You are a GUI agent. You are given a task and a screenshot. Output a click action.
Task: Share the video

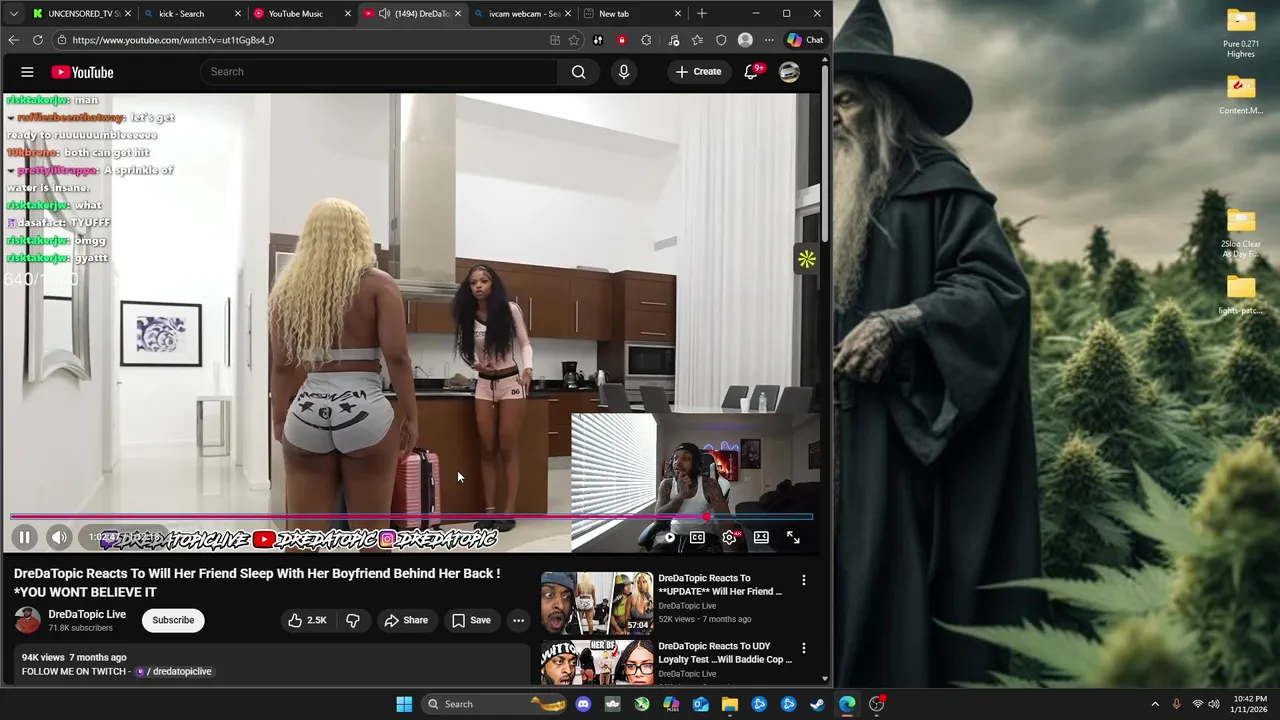(406, 620)
